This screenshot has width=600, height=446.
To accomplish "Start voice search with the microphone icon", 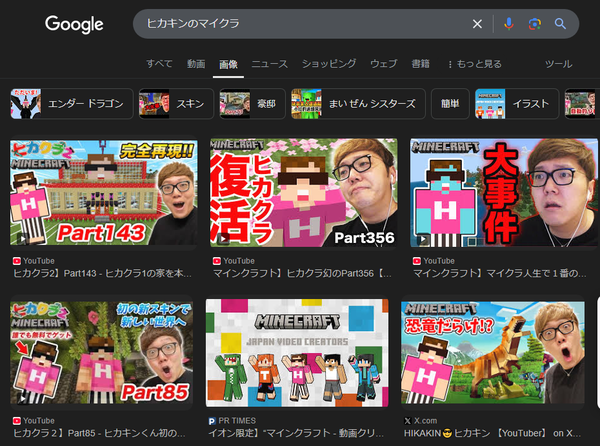I will pos(509,24).
